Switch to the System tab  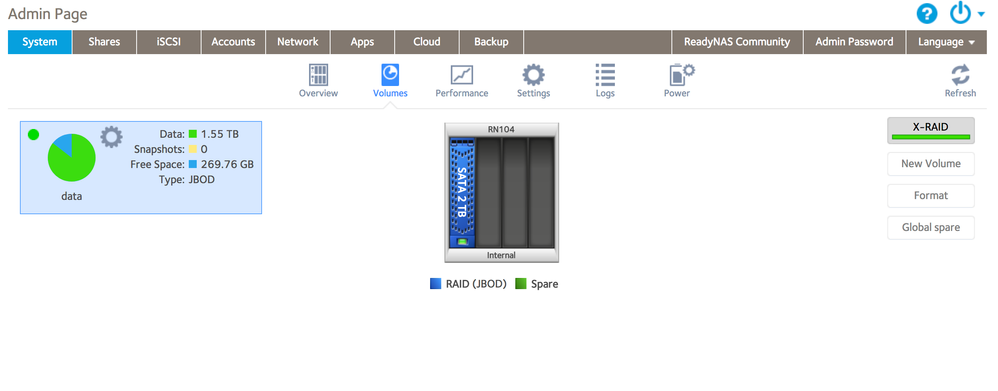point(39,42)
